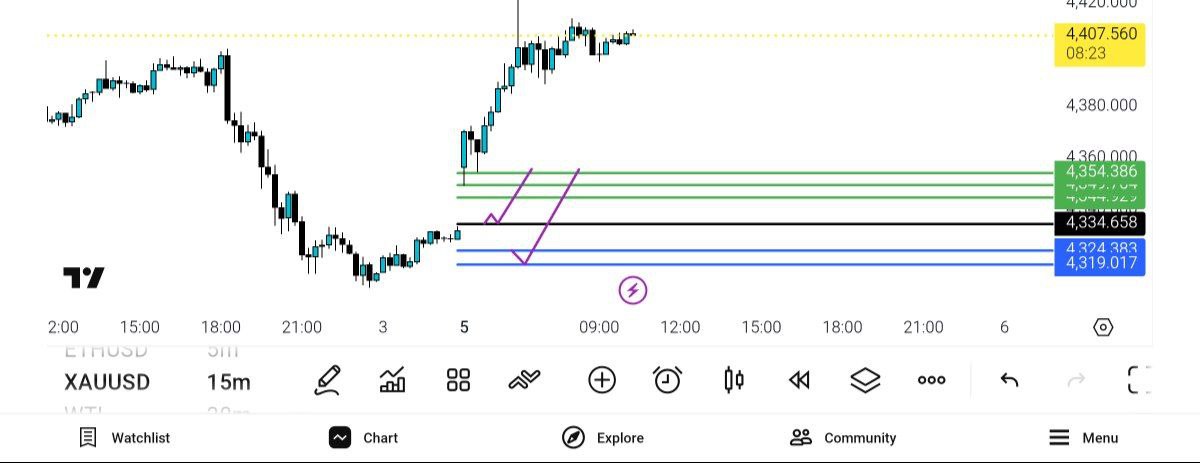The height and width of the screenshot is (463, 1200).
Task: Switch to the Watchlist tab
Action: 125,438
